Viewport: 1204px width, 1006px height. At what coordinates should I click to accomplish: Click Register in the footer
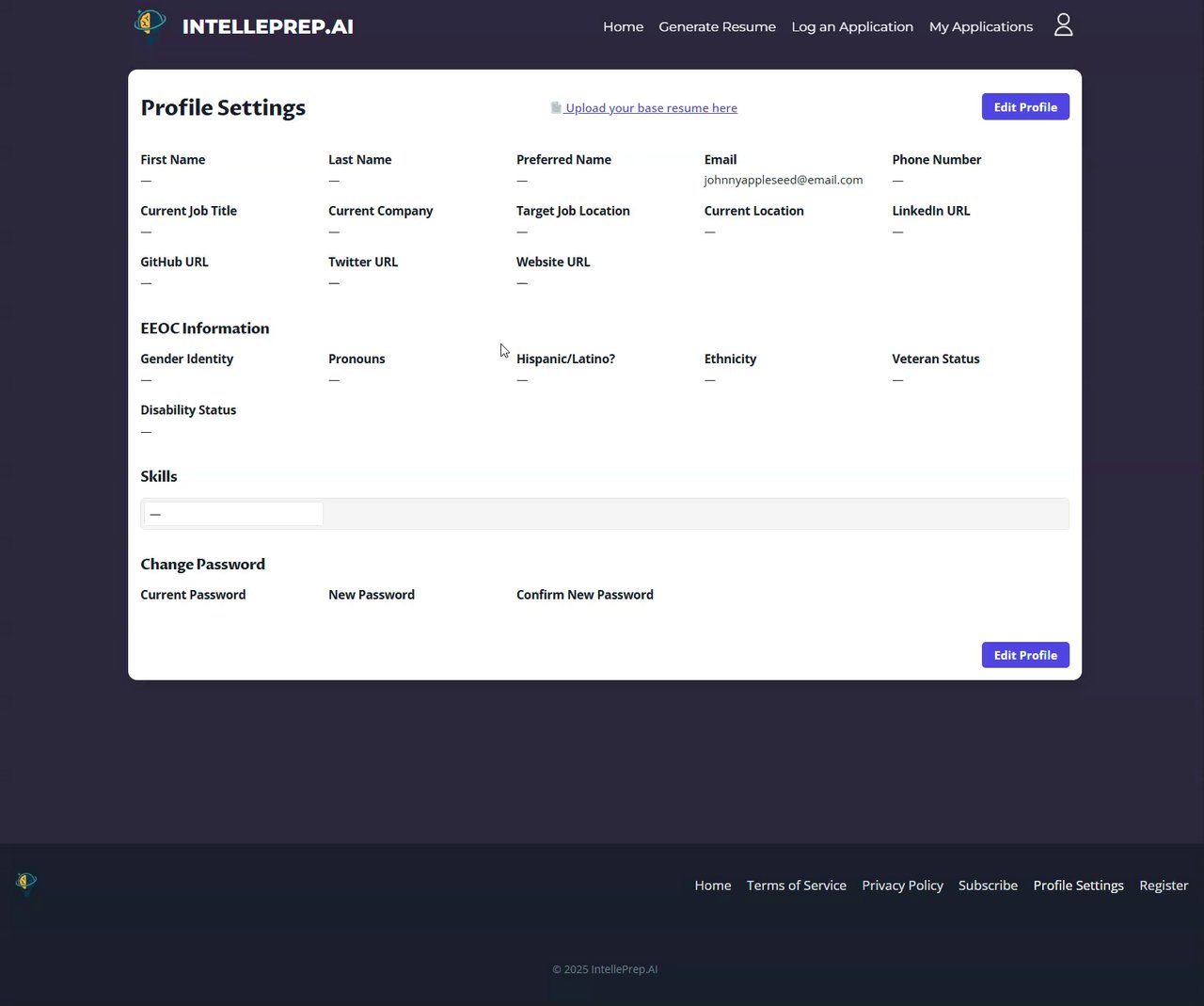point(1164,886)
